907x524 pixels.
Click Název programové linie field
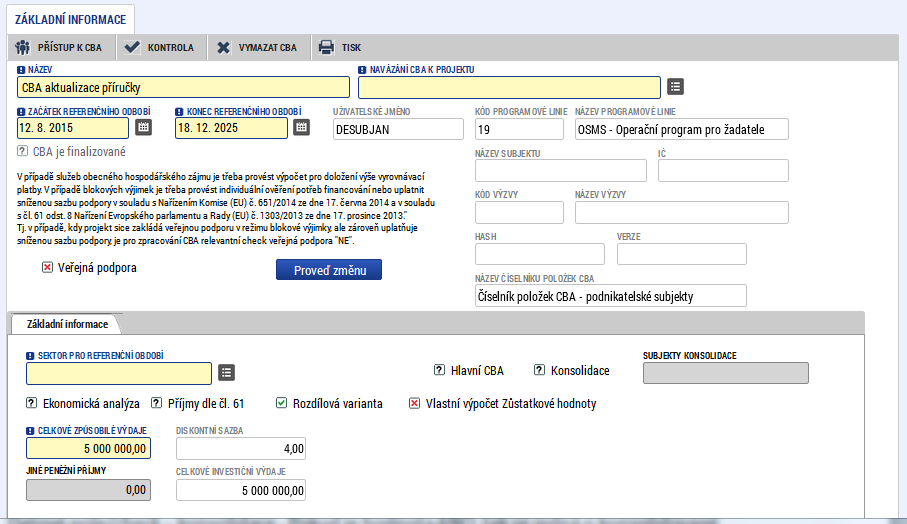click(x=681, y=129)
